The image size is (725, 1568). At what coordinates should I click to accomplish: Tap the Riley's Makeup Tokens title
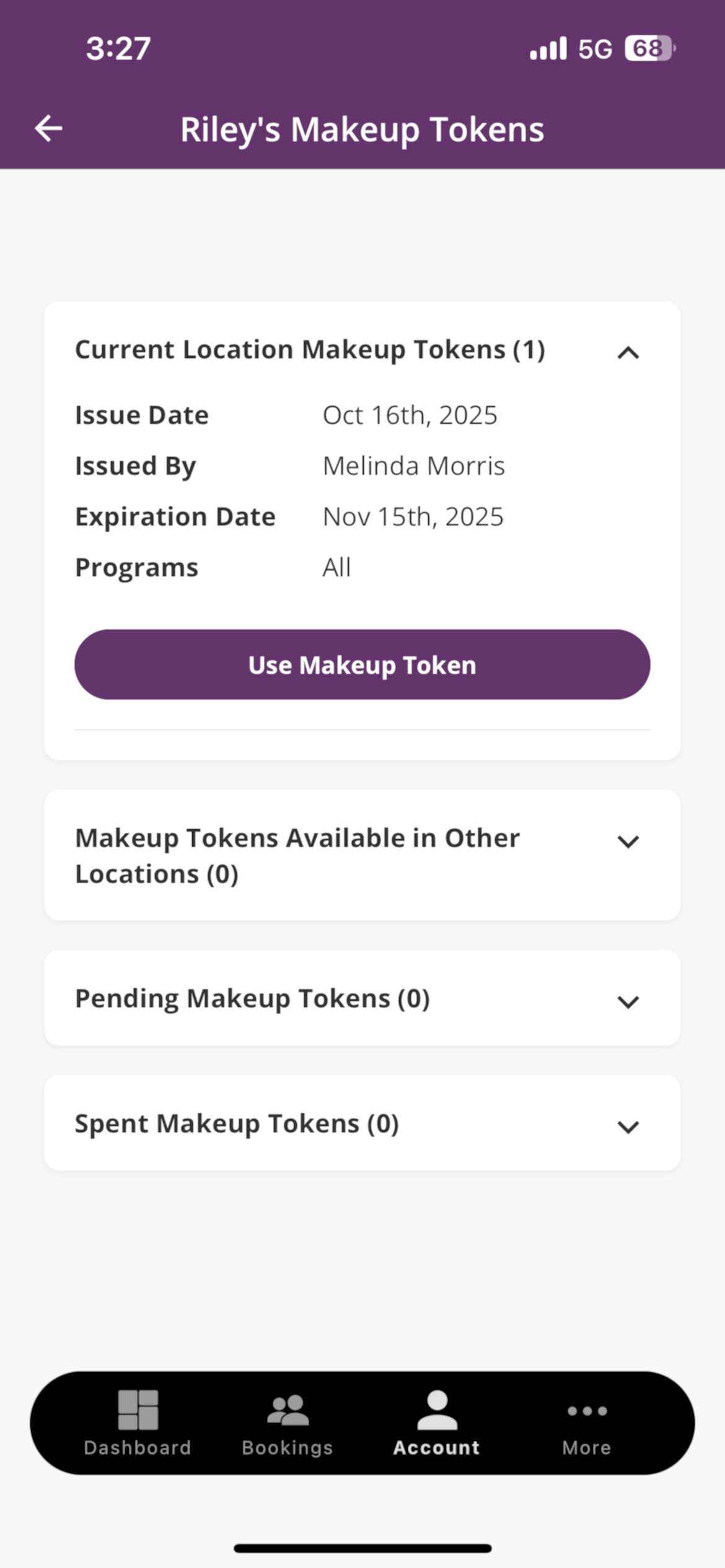362,129
